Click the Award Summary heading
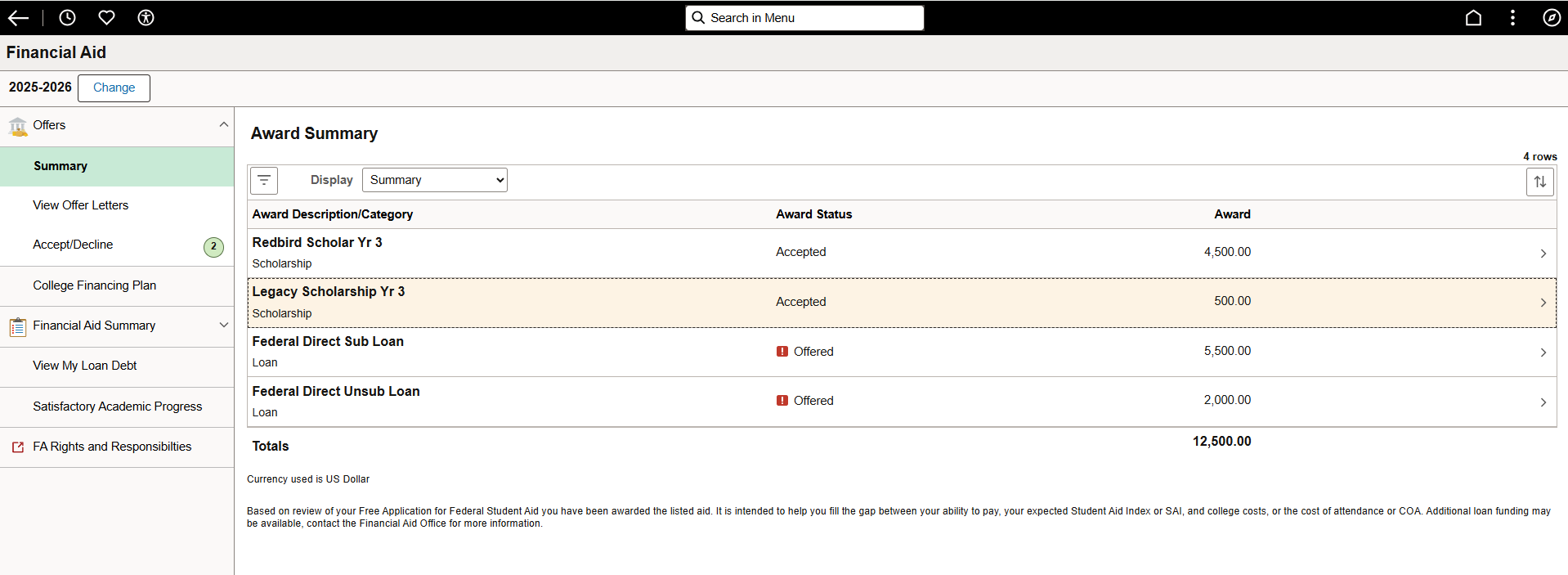Image resolution: width=1568 pixels, height=575 pixels. 314,133
